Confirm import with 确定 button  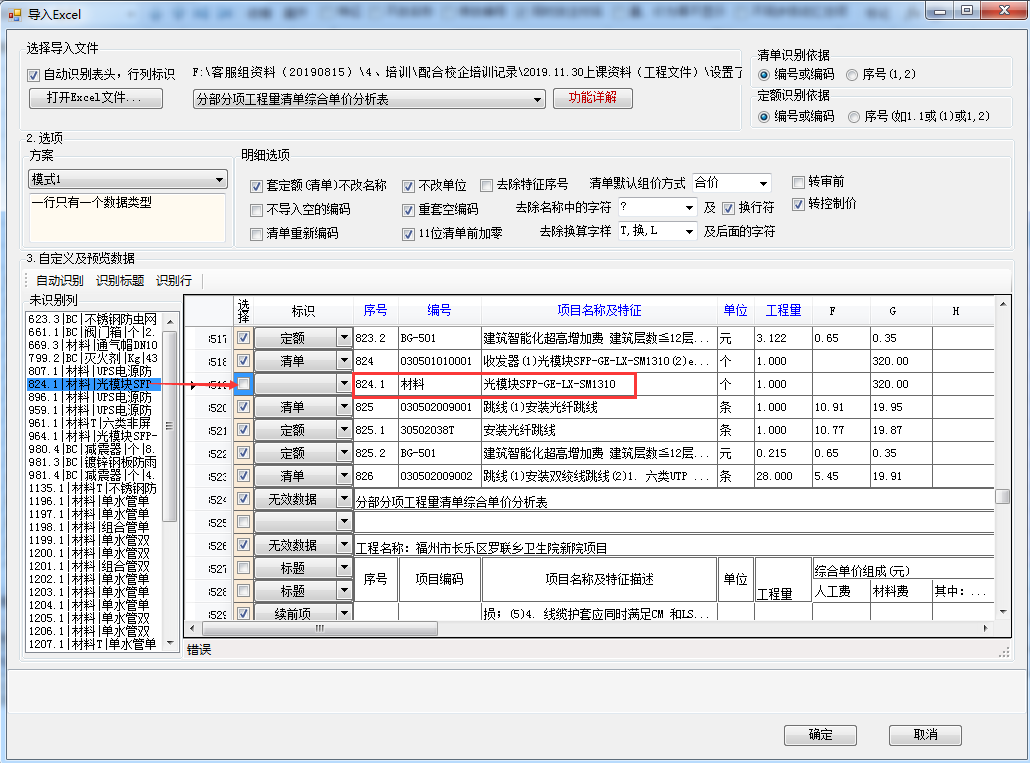pos(820,735)
